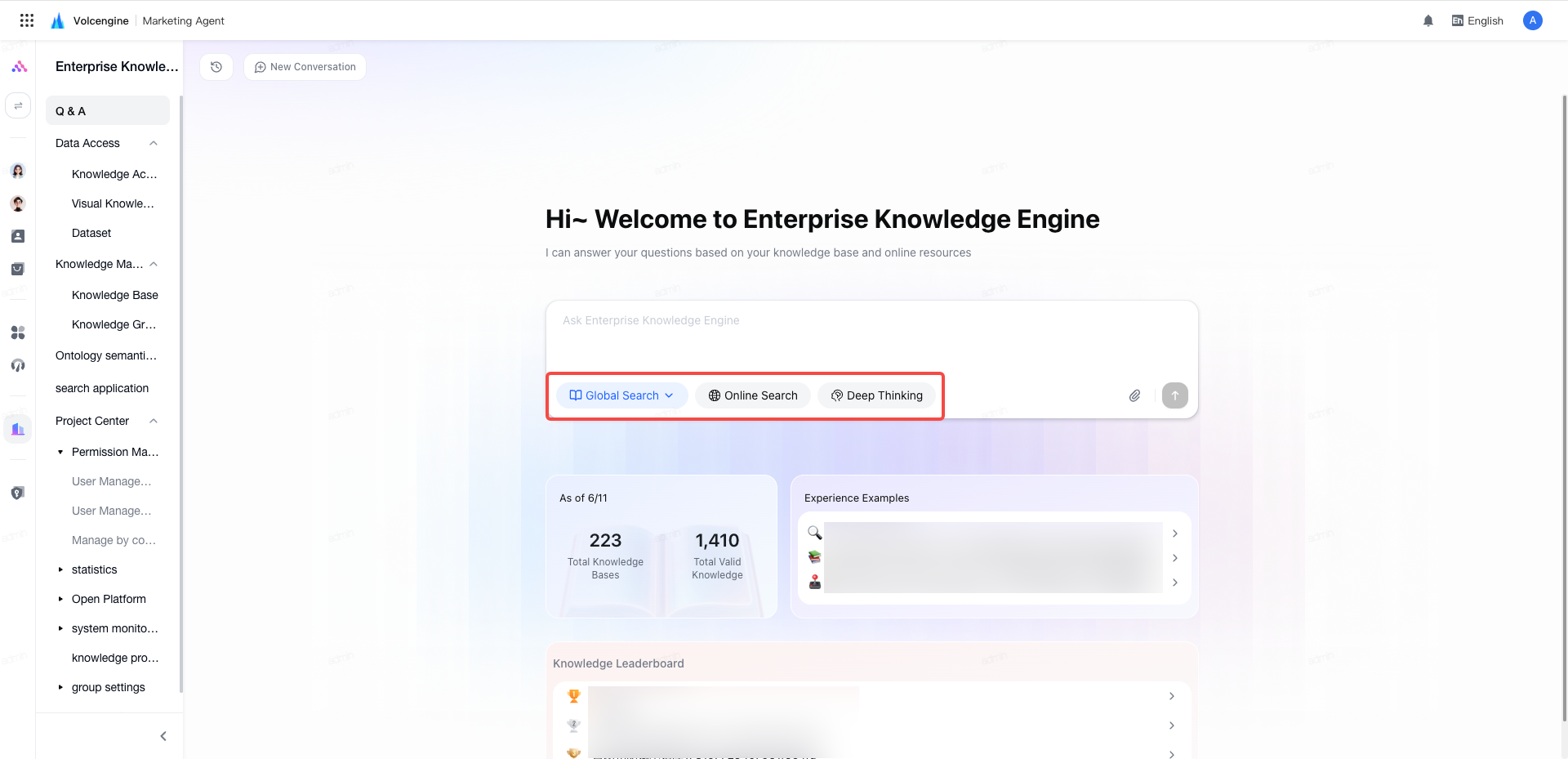Viewport: 1568px width, 759px height.
Task: Start a New Conversation
Action: pos(305,67)
